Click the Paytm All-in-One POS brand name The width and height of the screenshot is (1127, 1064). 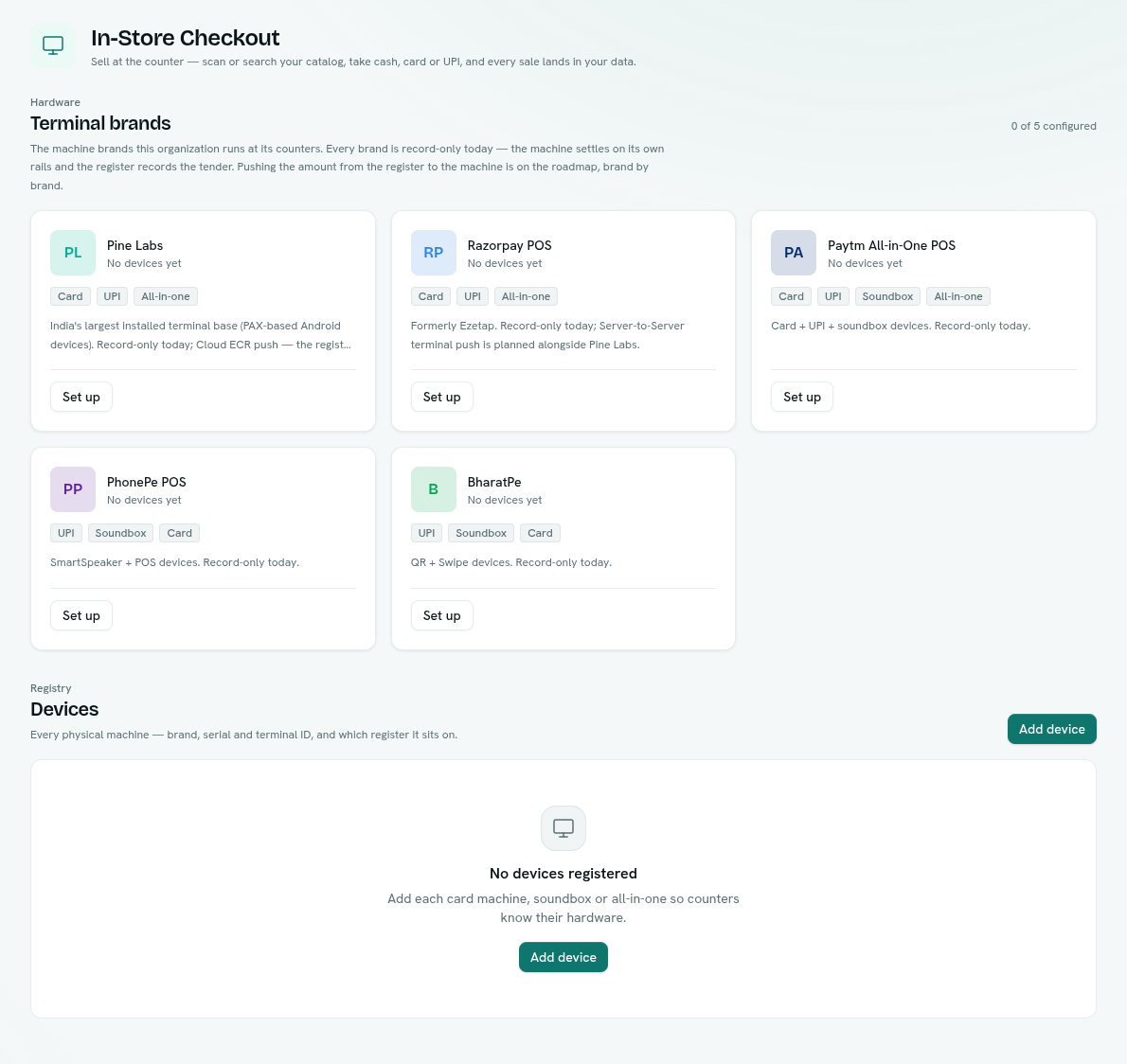[891, 245]
